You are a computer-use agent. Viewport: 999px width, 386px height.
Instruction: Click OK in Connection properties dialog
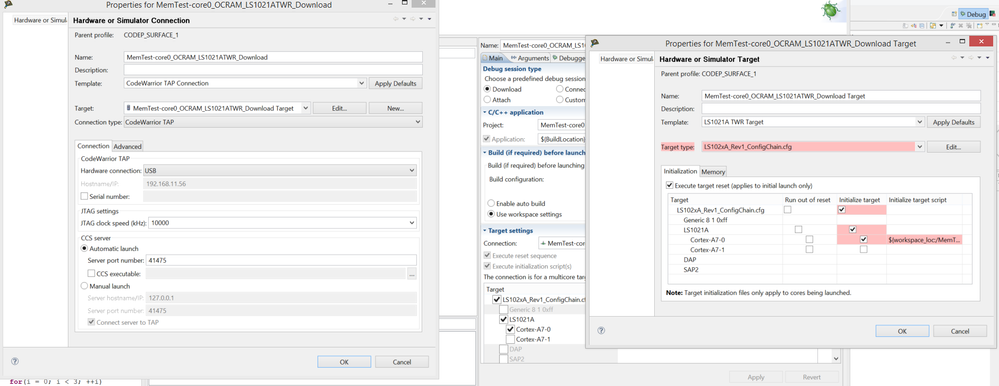click(x=343, y=362)
